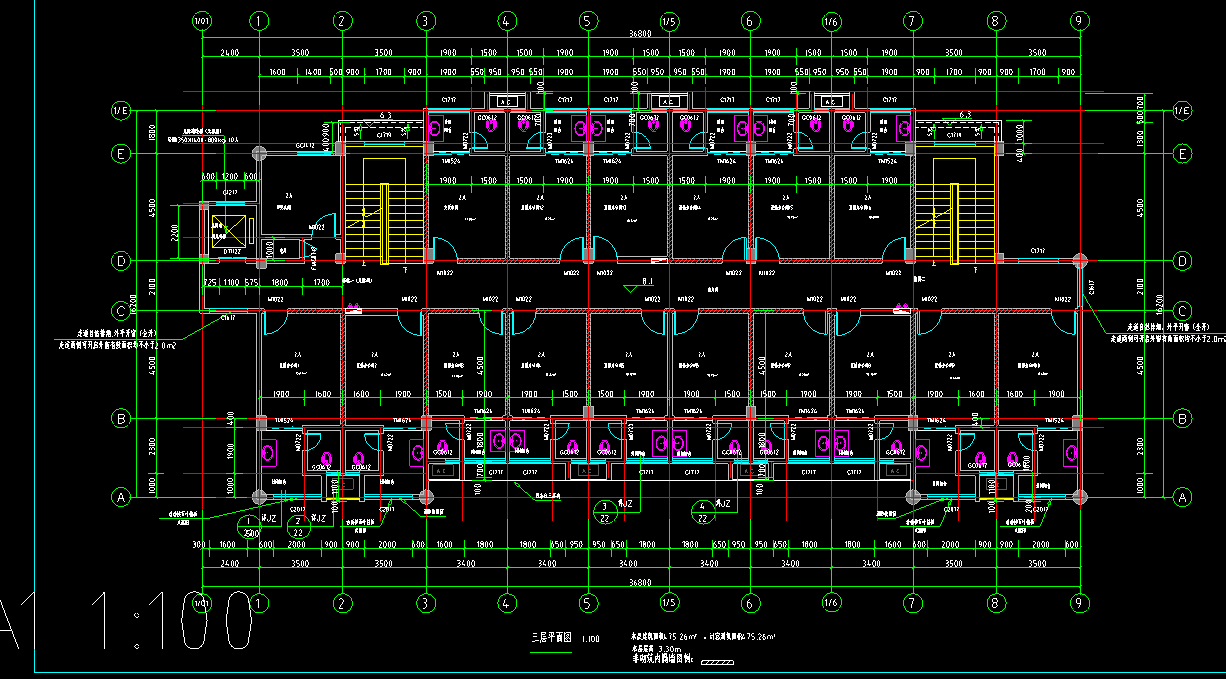Select the yellow elevator car symbol
The height and width of the screenshot is (679, 1226).
[x=228, y=229]
